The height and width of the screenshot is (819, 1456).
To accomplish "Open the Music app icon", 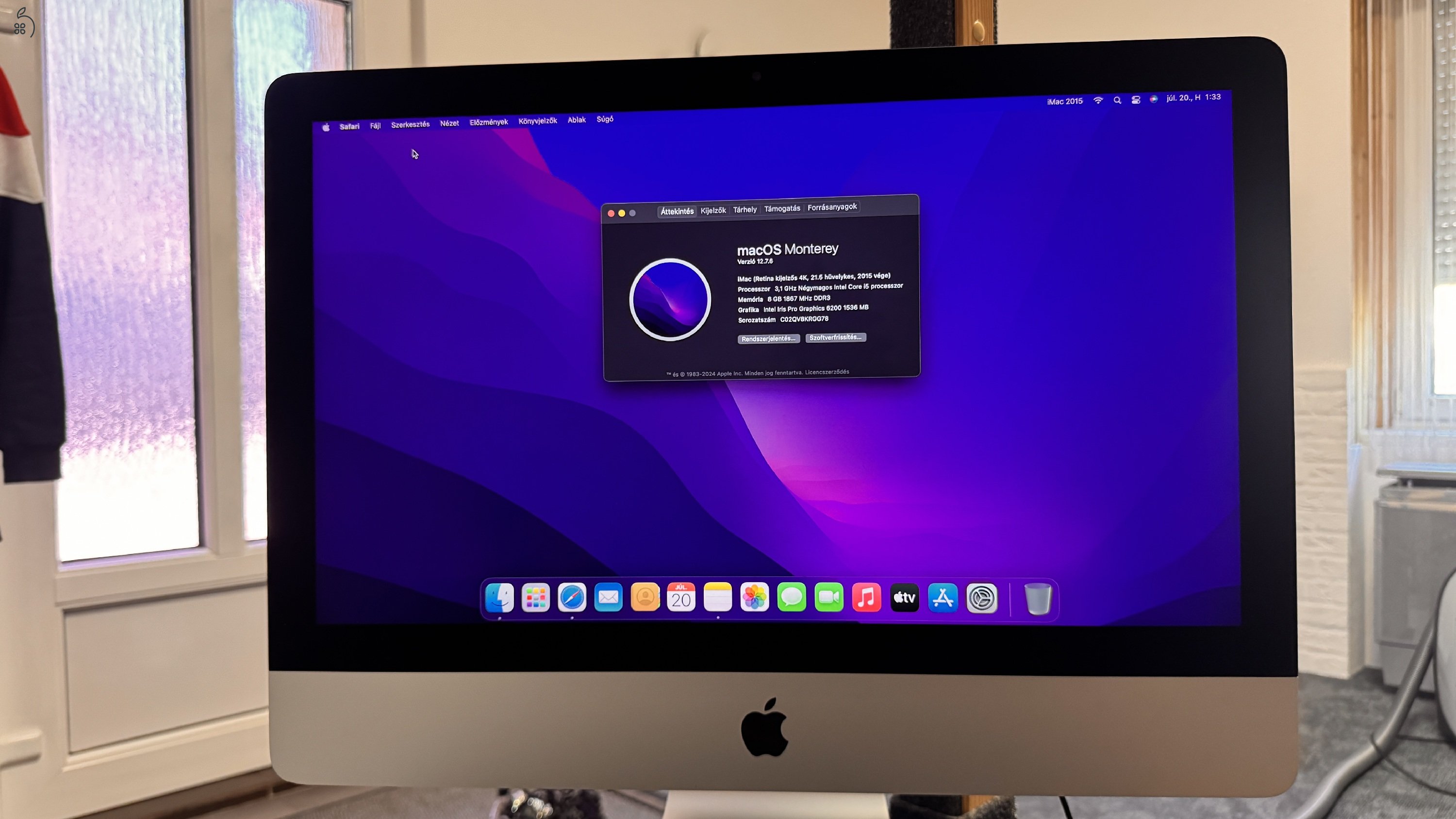I will [x=866, y=598].
